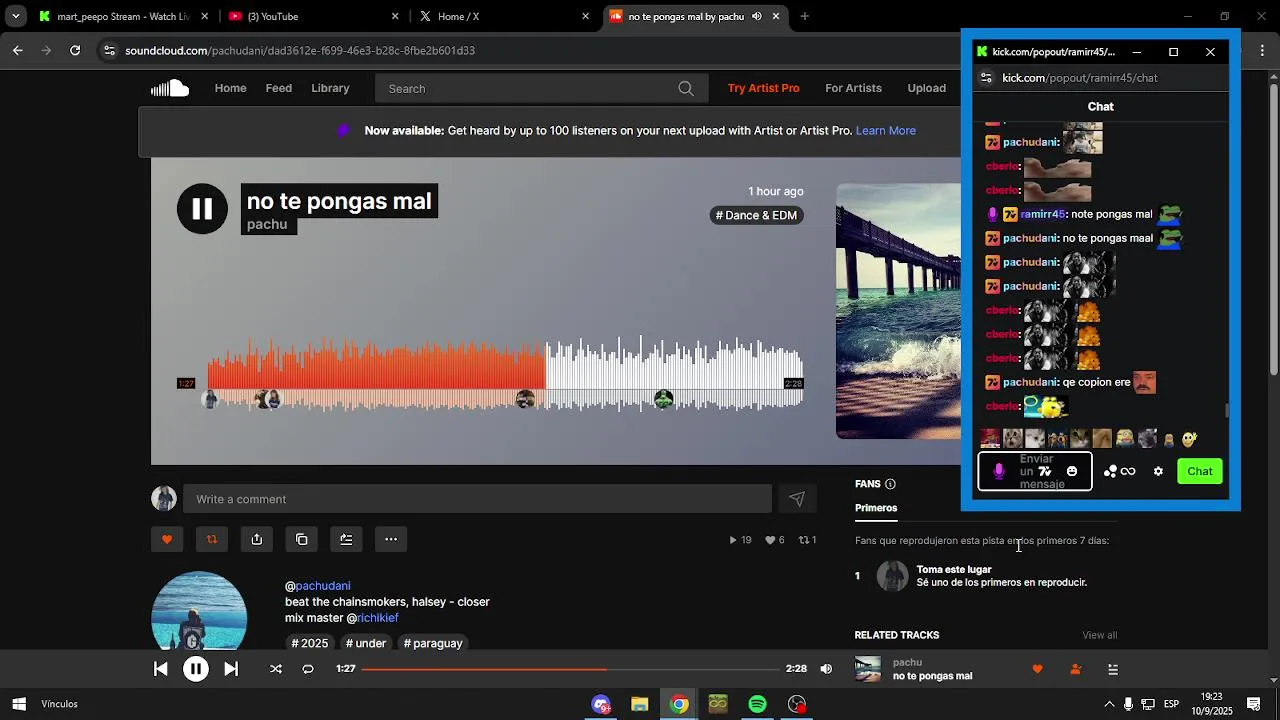The image size is (1280, 720).
Task: Select the #under tag
Action: pos(365,643)
